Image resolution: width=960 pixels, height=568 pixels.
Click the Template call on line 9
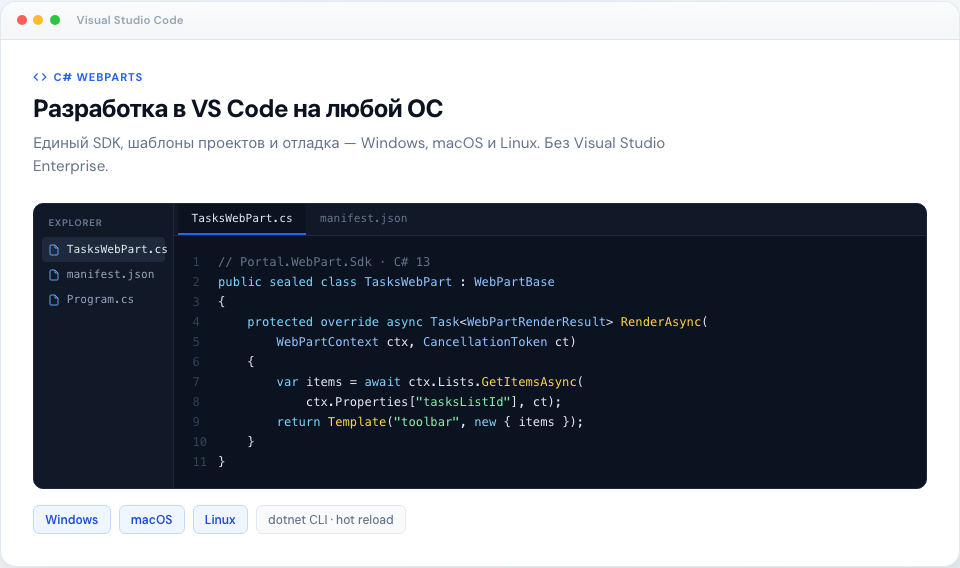[357, 422]
